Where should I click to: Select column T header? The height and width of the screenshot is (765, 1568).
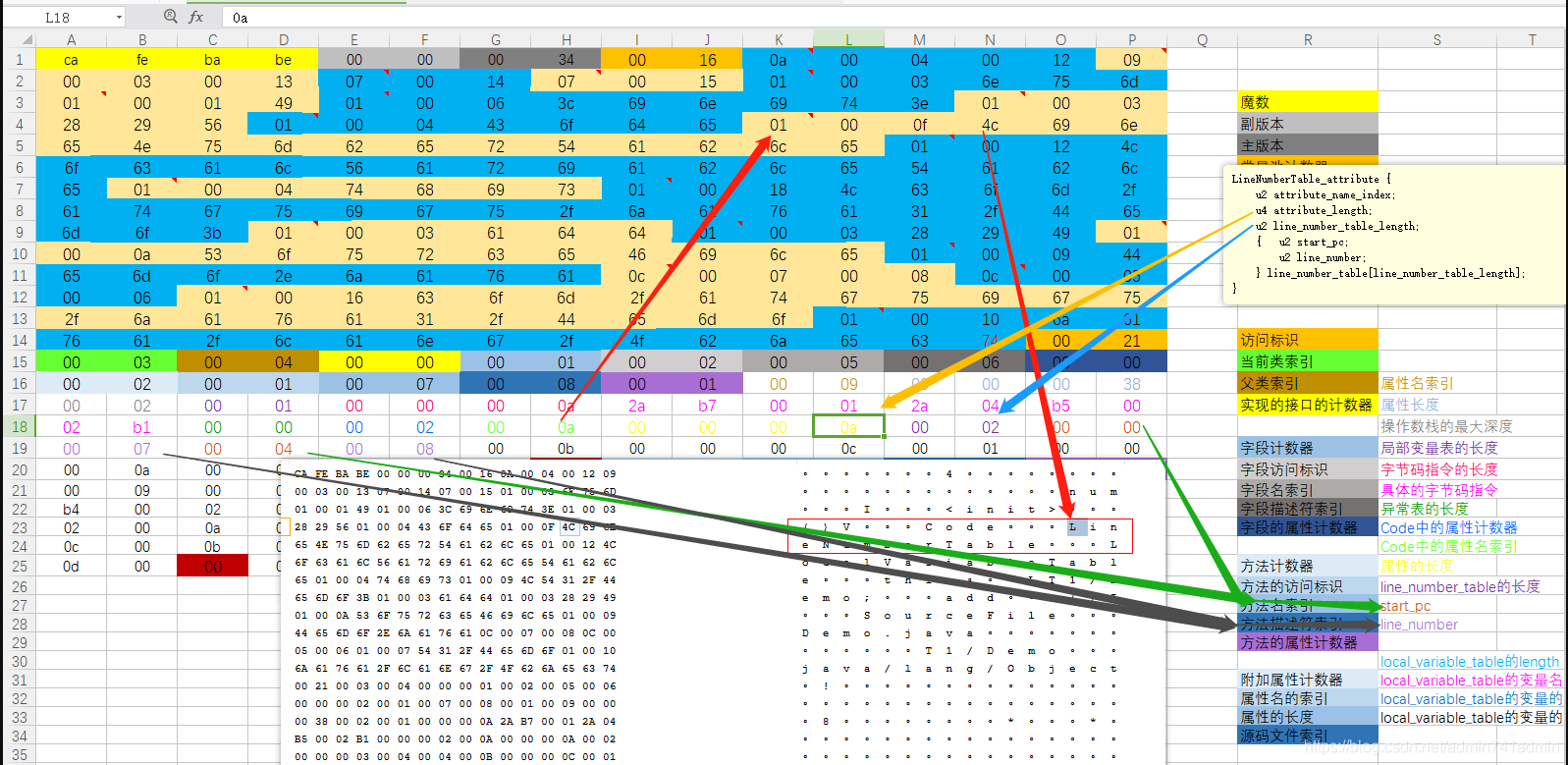(1532, 40)
